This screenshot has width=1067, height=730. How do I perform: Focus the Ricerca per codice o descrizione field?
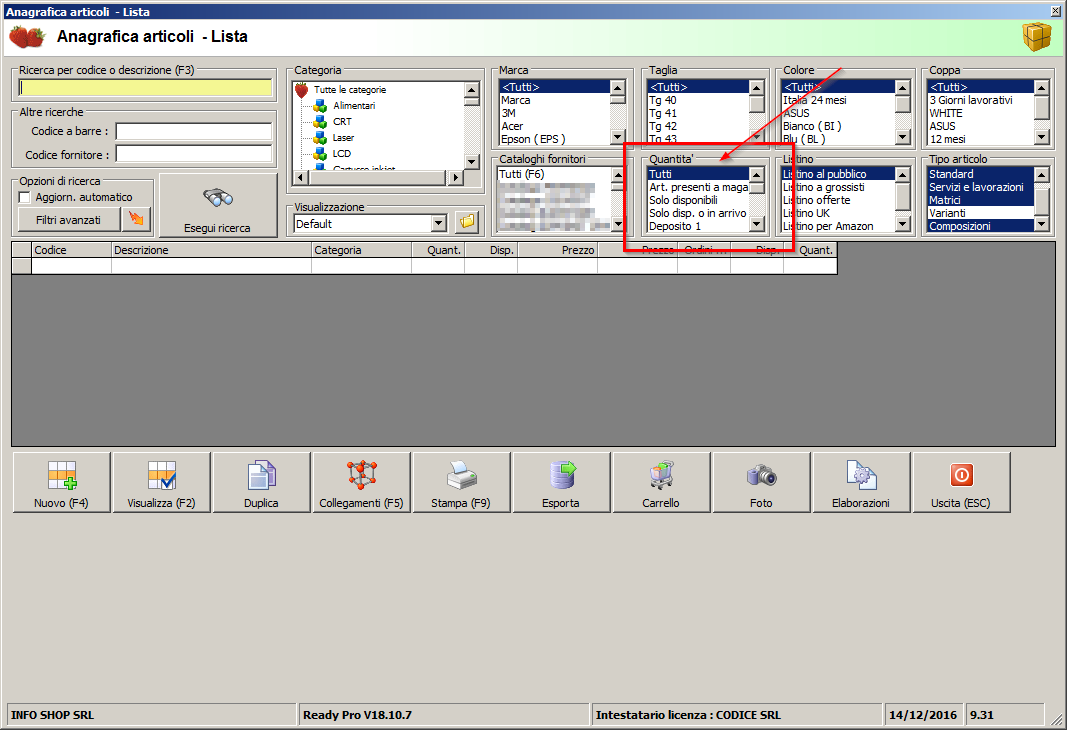[146, 87]
